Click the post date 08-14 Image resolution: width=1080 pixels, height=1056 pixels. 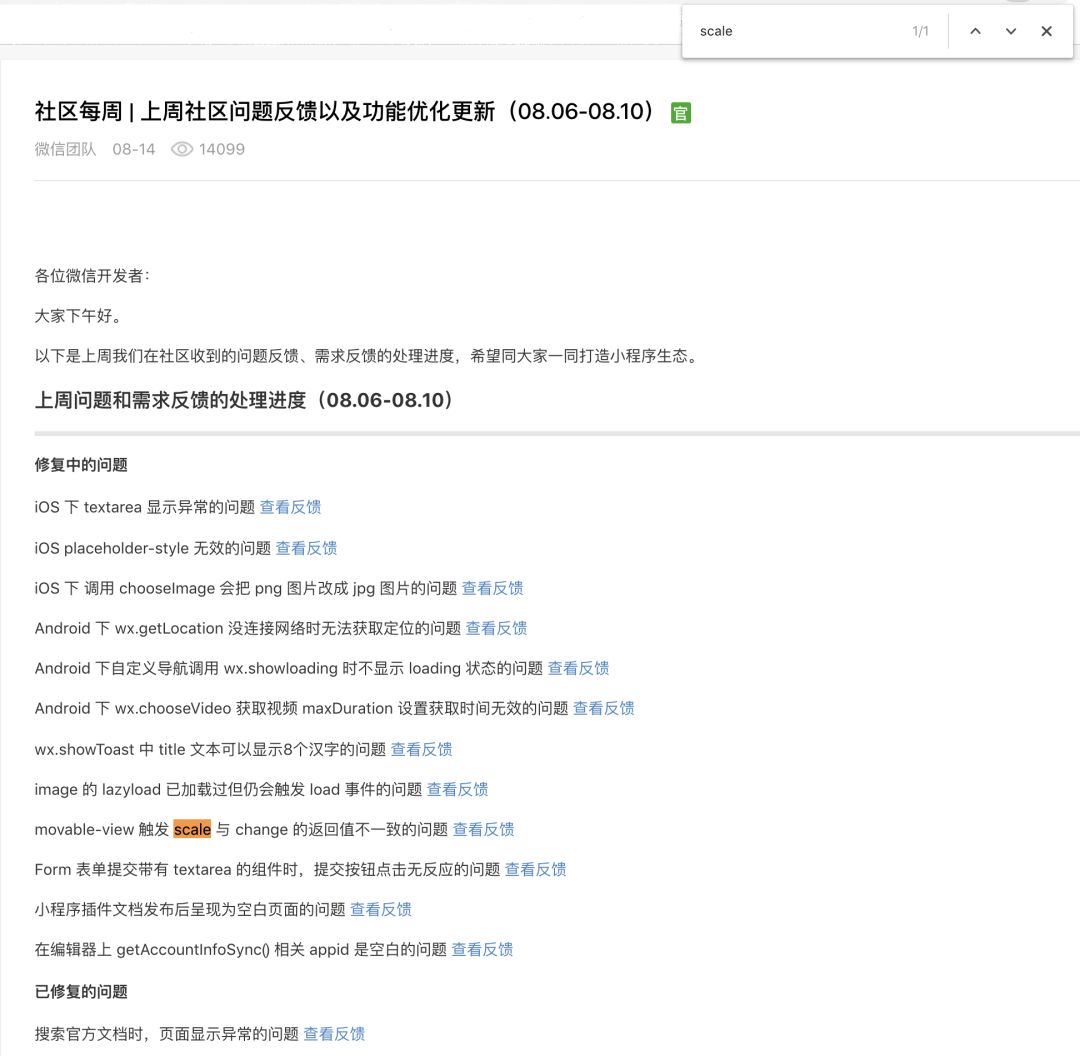134,149
